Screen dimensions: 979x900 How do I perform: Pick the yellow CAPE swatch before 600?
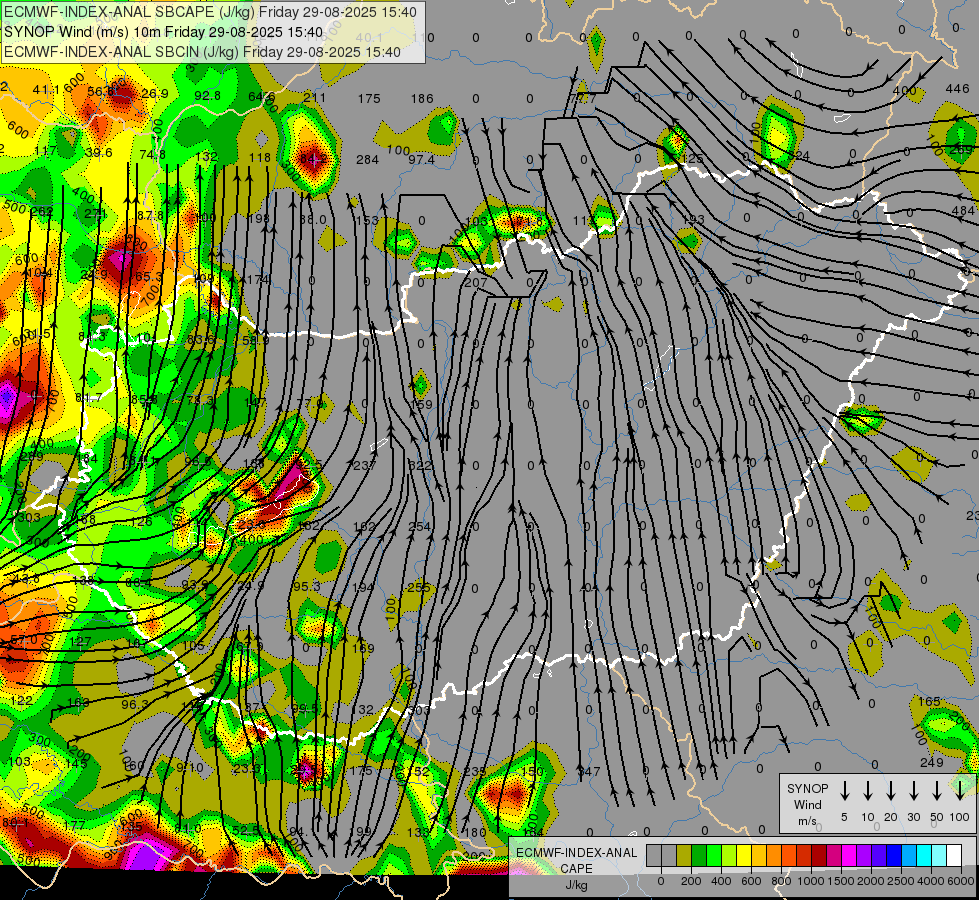(744, 855)
